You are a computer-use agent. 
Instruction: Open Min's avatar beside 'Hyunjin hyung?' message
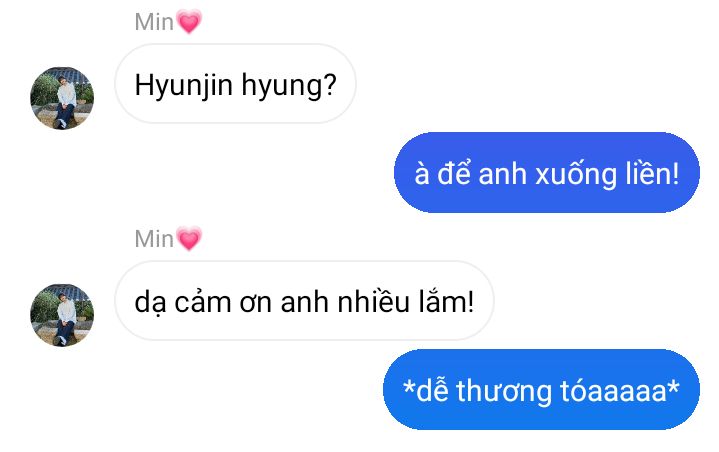coord(62,98)
